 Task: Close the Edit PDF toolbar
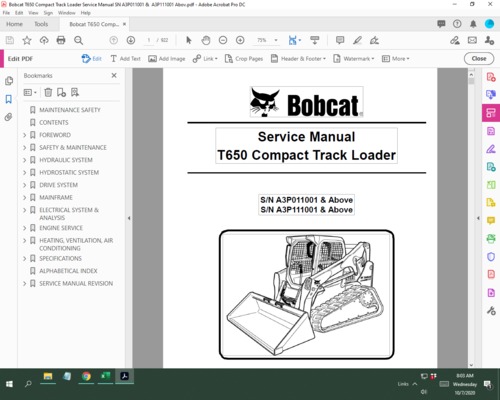pyautogui.click(x=479, y=59)
